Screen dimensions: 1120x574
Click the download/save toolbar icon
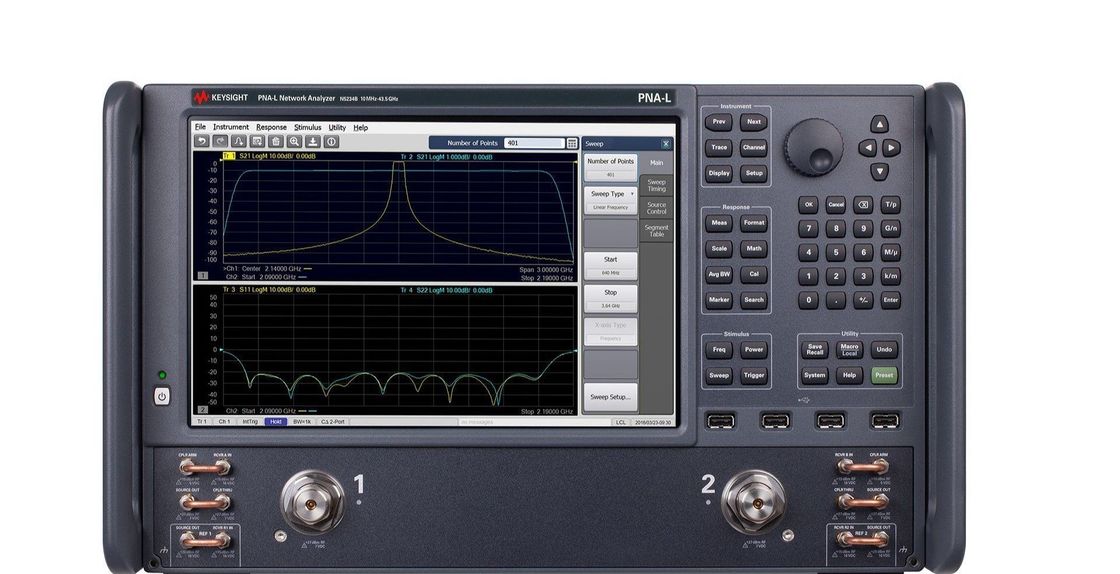click(313, 142)
